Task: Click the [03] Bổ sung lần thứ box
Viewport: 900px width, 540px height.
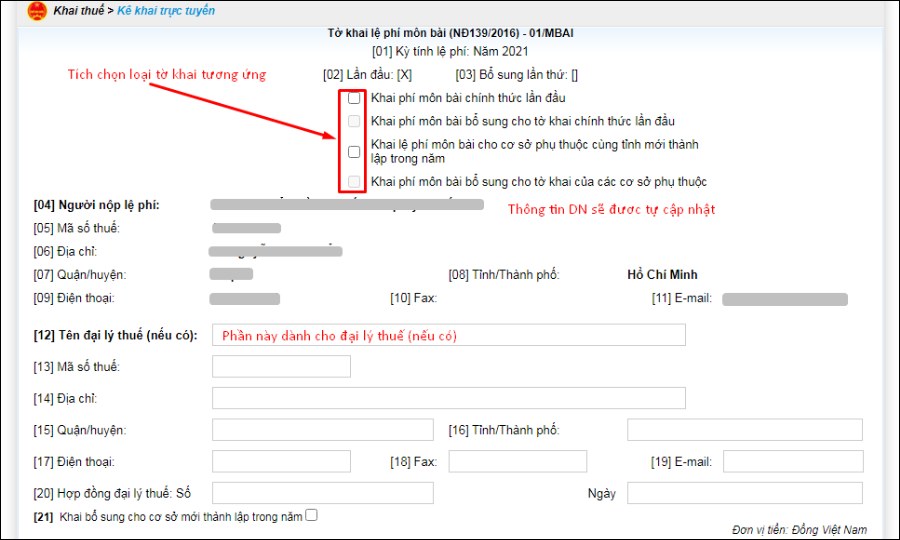Action: coord(574,74)
